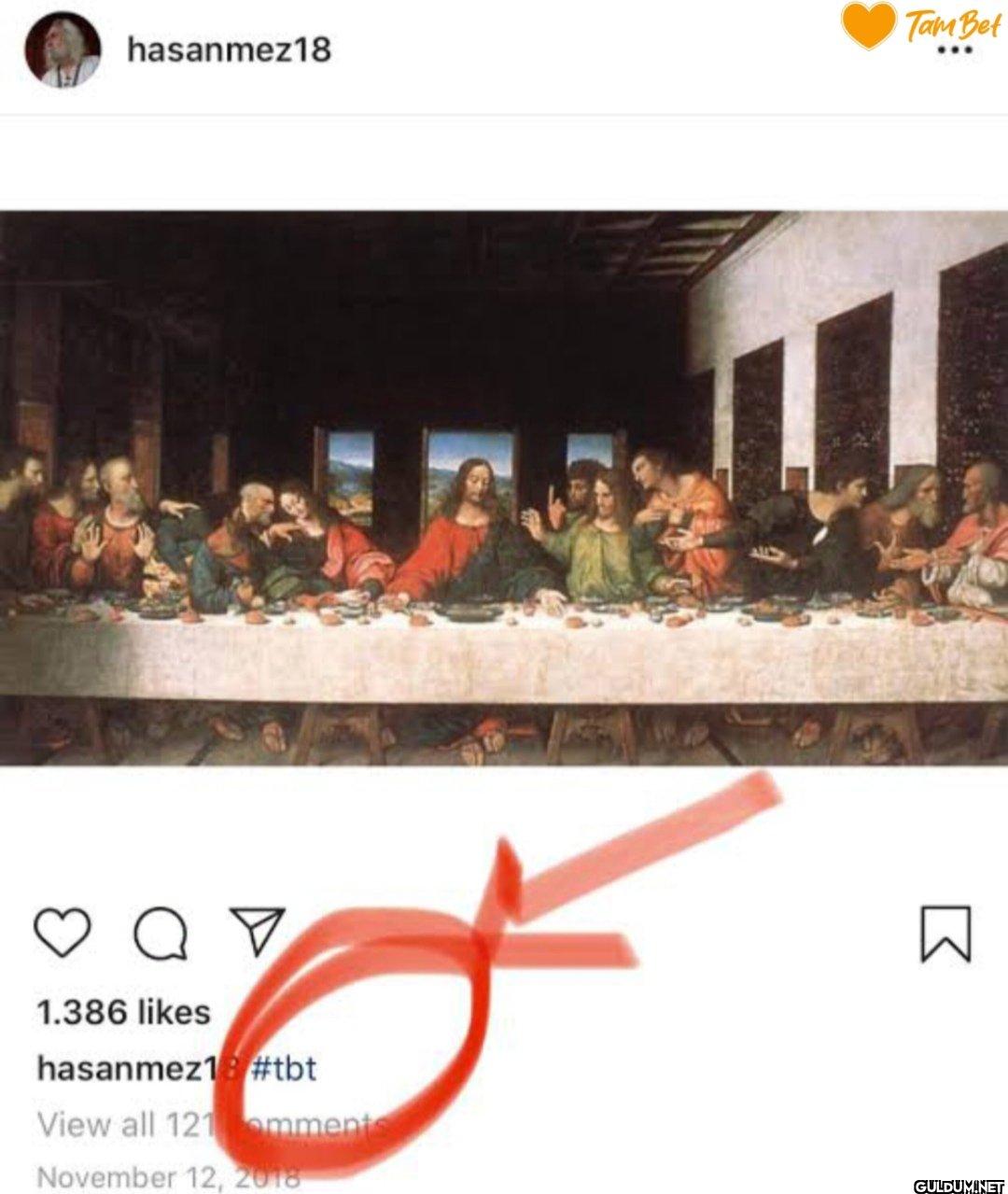Open hasanmez18 profile from the post header
Image resolution: width=1008 pixels, height=1194 pixels.
(x=229, y=49)
